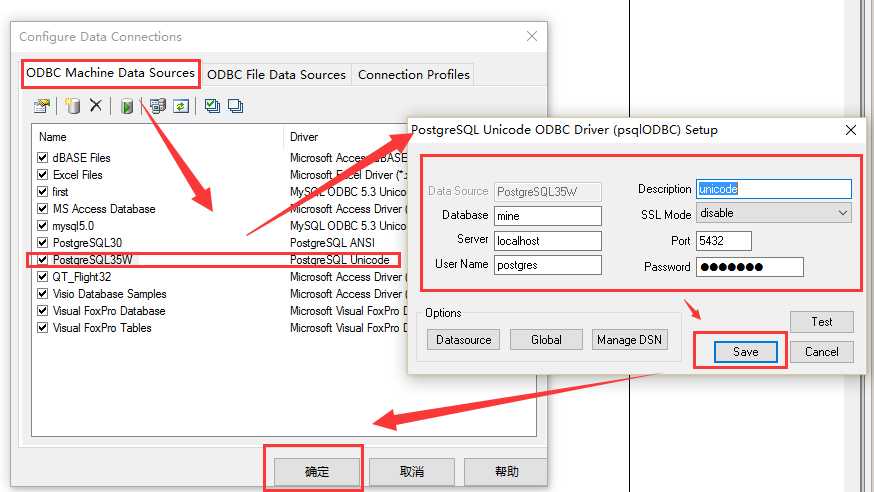
Task: Select the 'PostgreSQL35W' data source name
Action: click(x=93, y=260)
